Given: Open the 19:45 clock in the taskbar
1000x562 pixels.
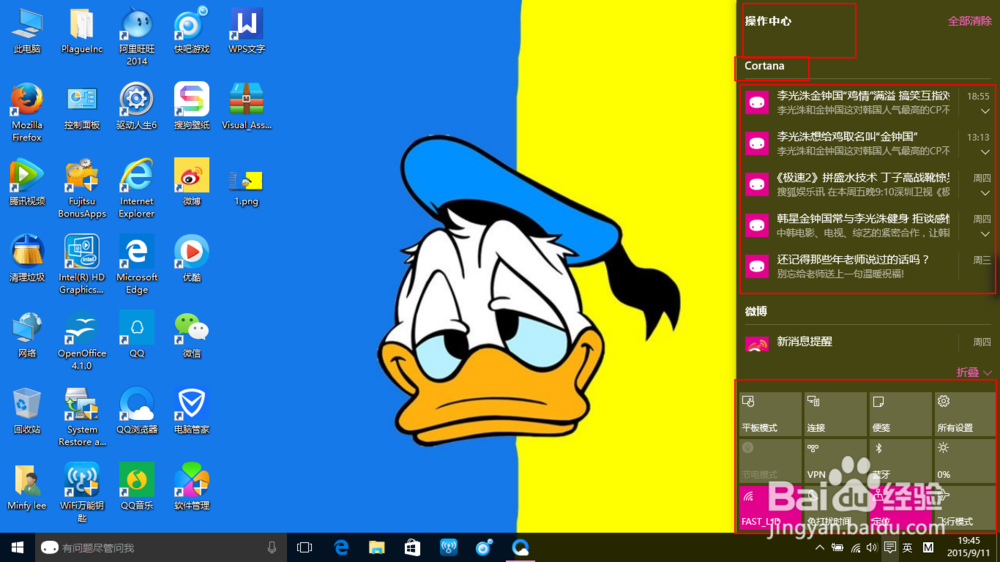Looking at the screenshot, I should (967, 547).
